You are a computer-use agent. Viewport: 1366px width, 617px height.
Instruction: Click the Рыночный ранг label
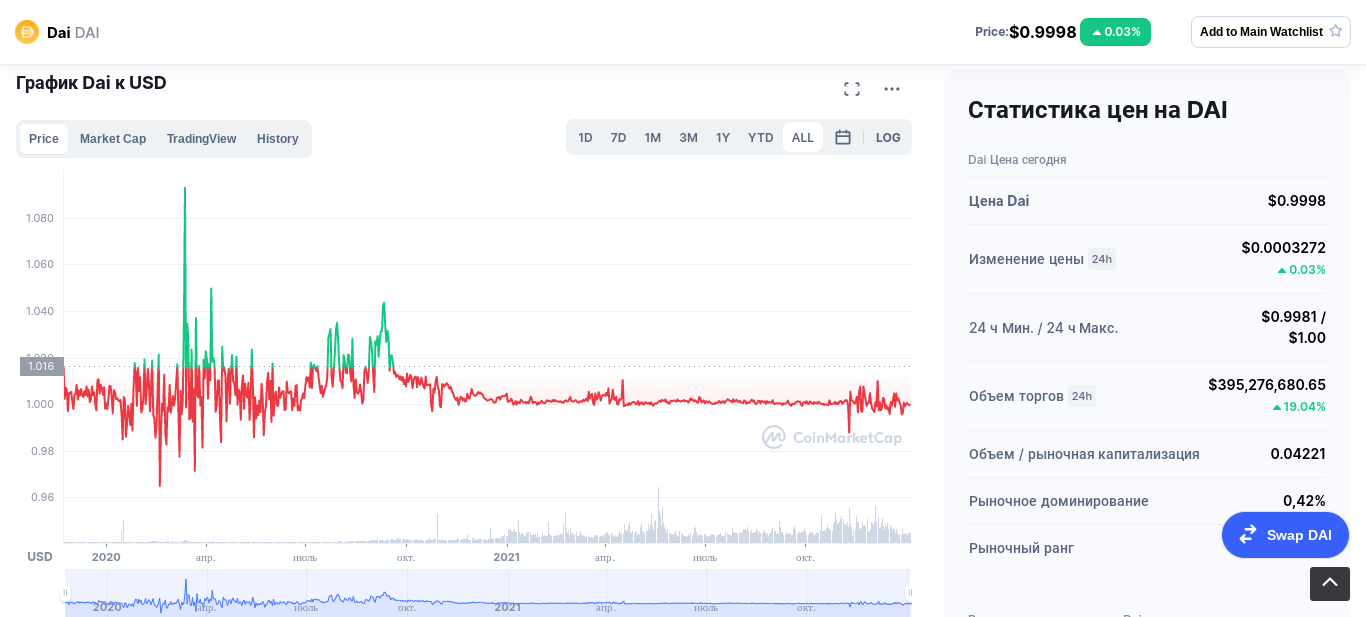pos(1021,548)
